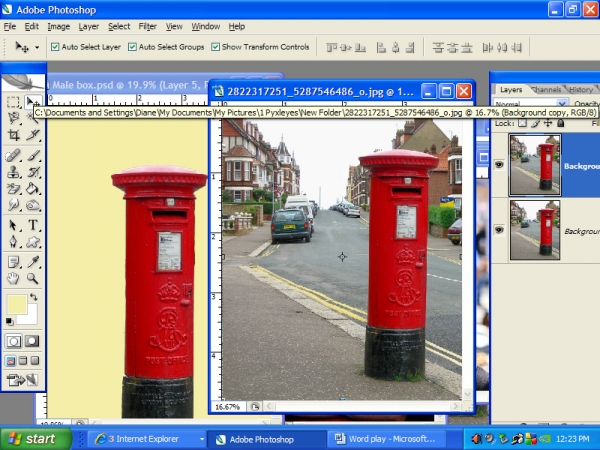Click Background copy layer thumbnail
This screenshot has width=600, height=450.
coord(535,165)
